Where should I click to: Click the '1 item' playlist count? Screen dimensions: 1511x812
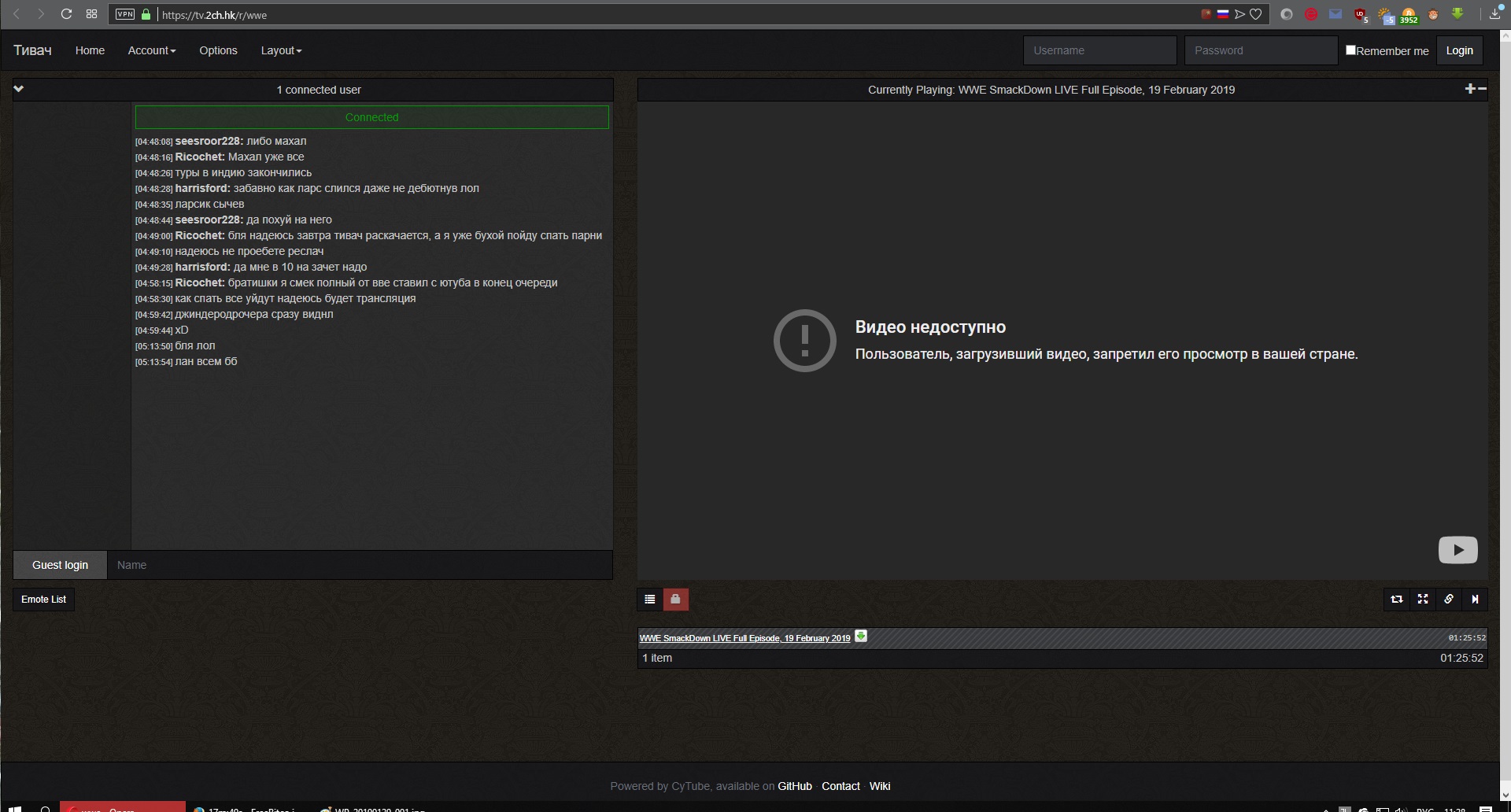(x=657, y=658)
